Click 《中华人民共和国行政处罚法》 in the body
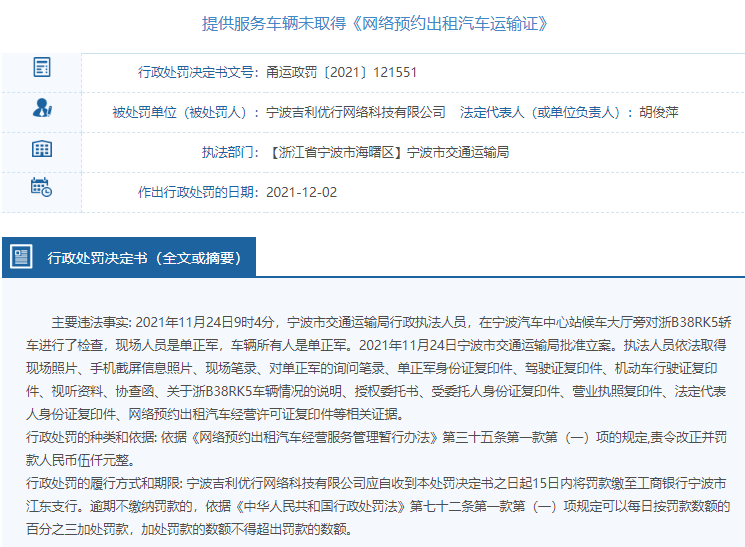 coord(320,506)
